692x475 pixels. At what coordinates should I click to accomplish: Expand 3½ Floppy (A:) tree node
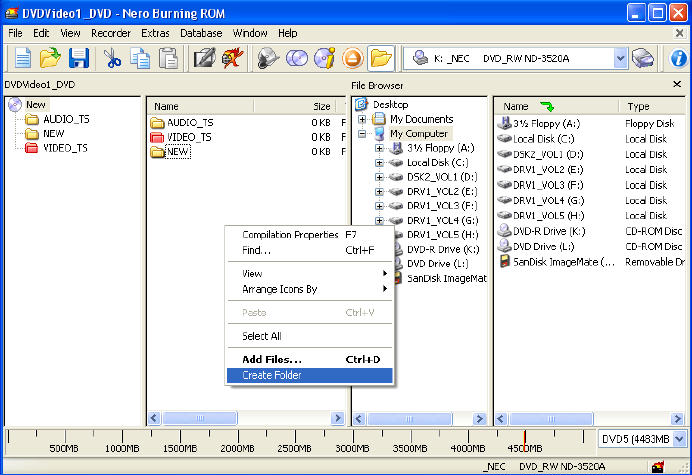click(x=379, y=148)
